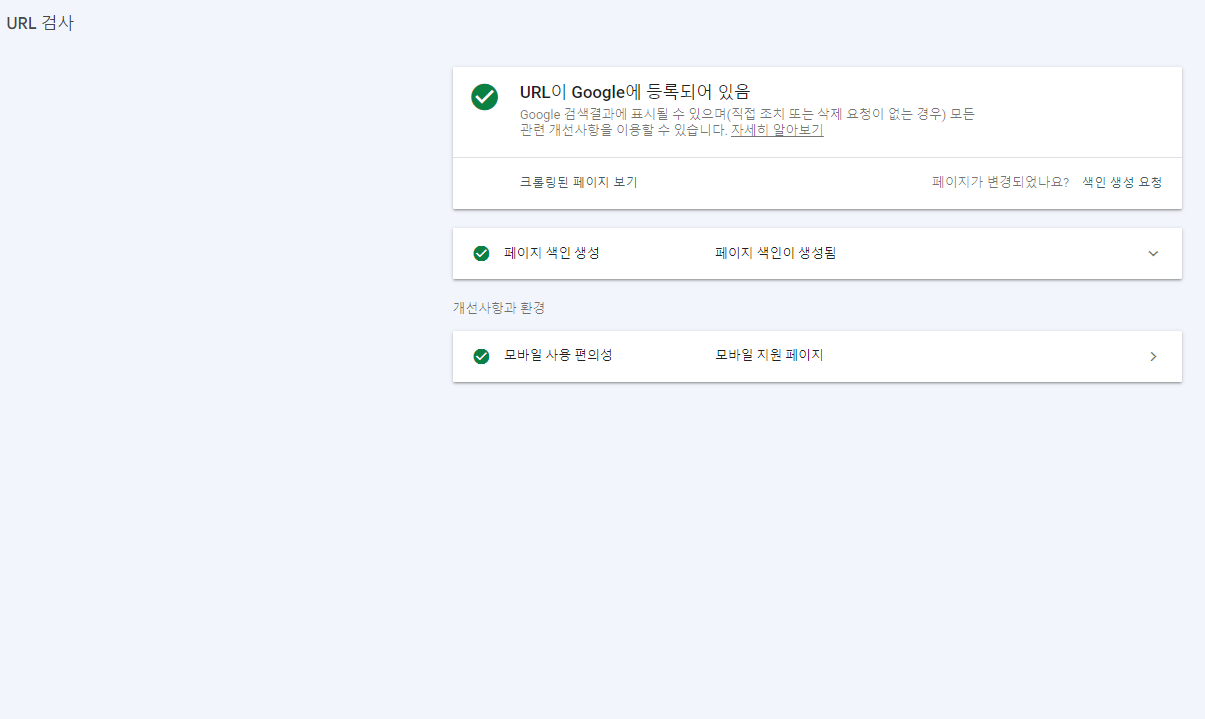Request indexing via 색인 생성 요청
Image resolution: width=1205 pixels, height=719 pixels.
tap(1122, 182)
